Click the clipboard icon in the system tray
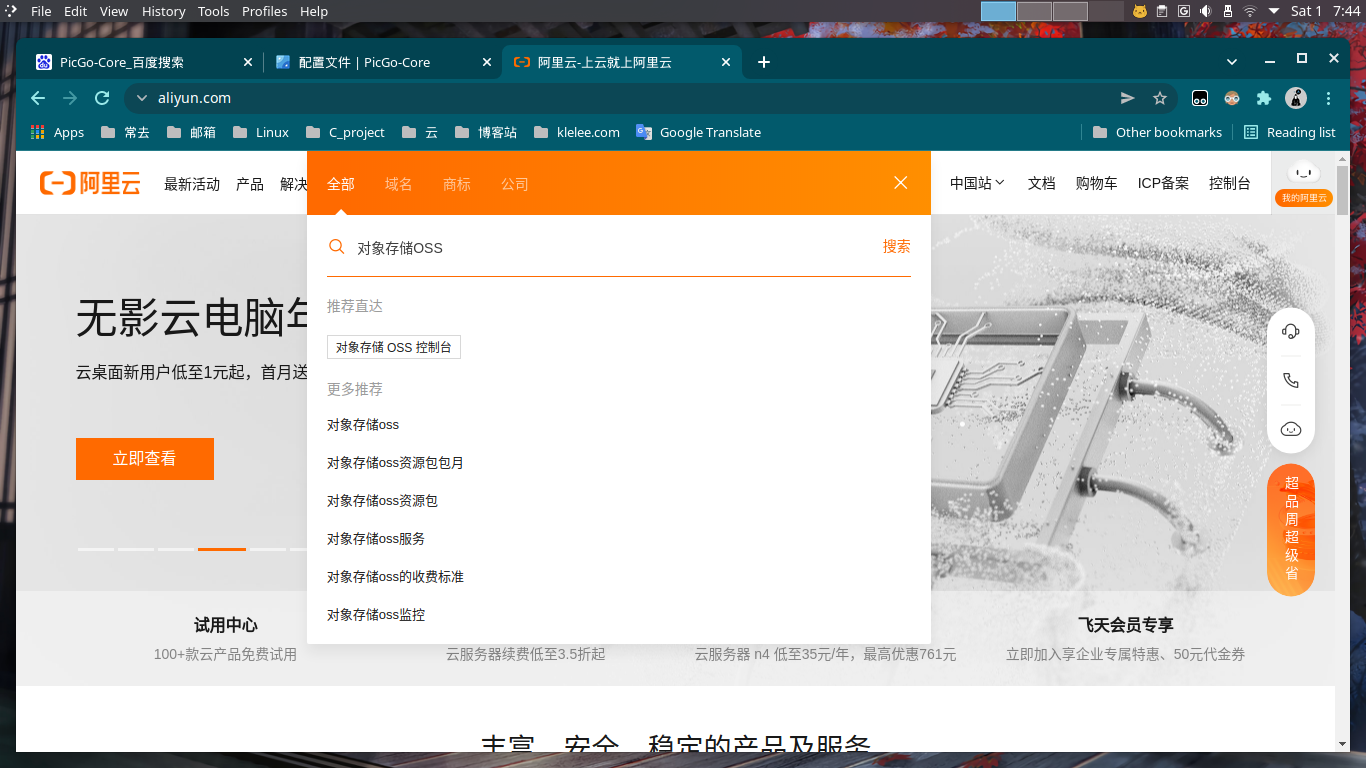 click(x=1162, y=11)
